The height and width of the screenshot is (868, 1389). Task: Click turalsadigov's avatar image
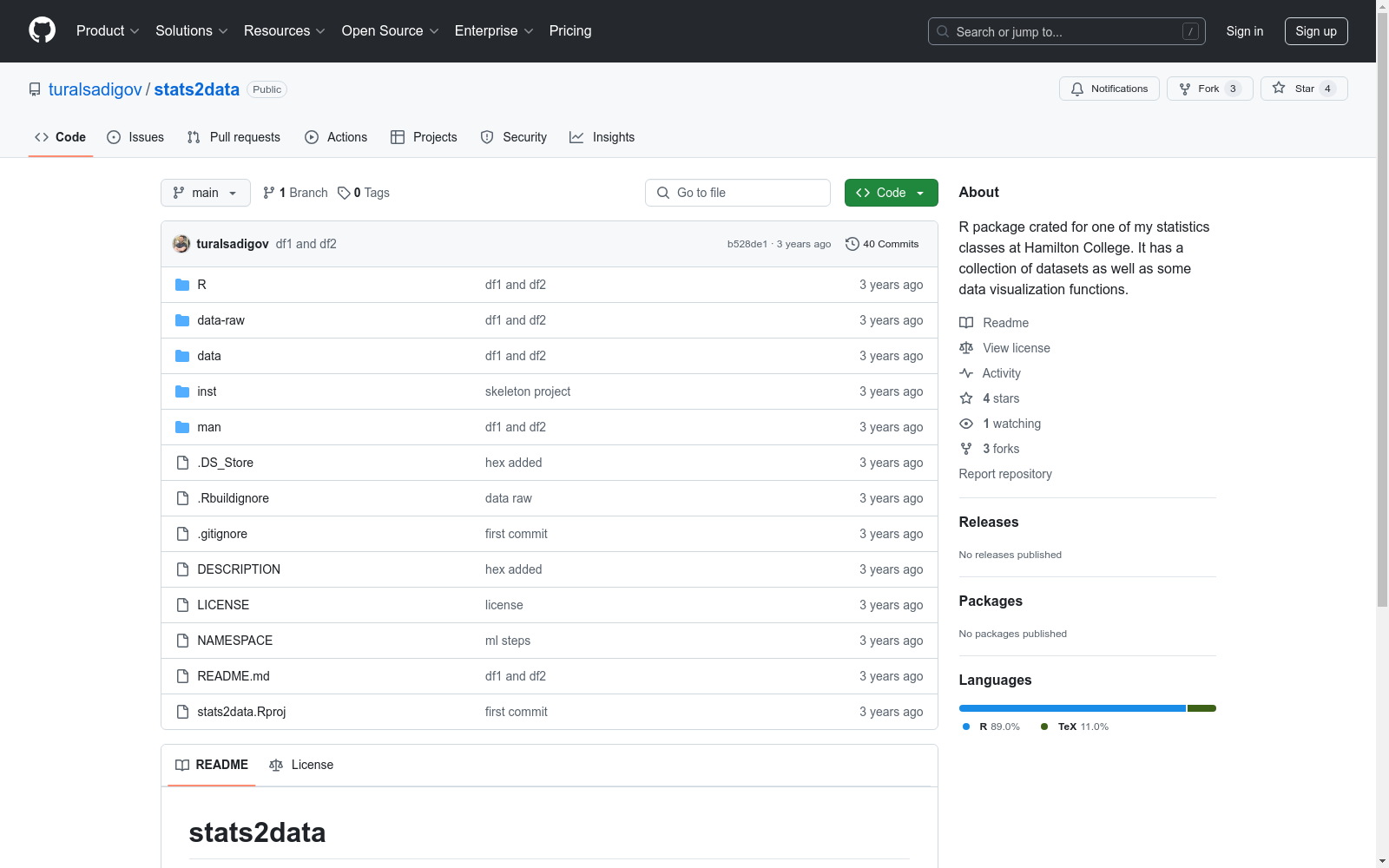pos(181,244)
